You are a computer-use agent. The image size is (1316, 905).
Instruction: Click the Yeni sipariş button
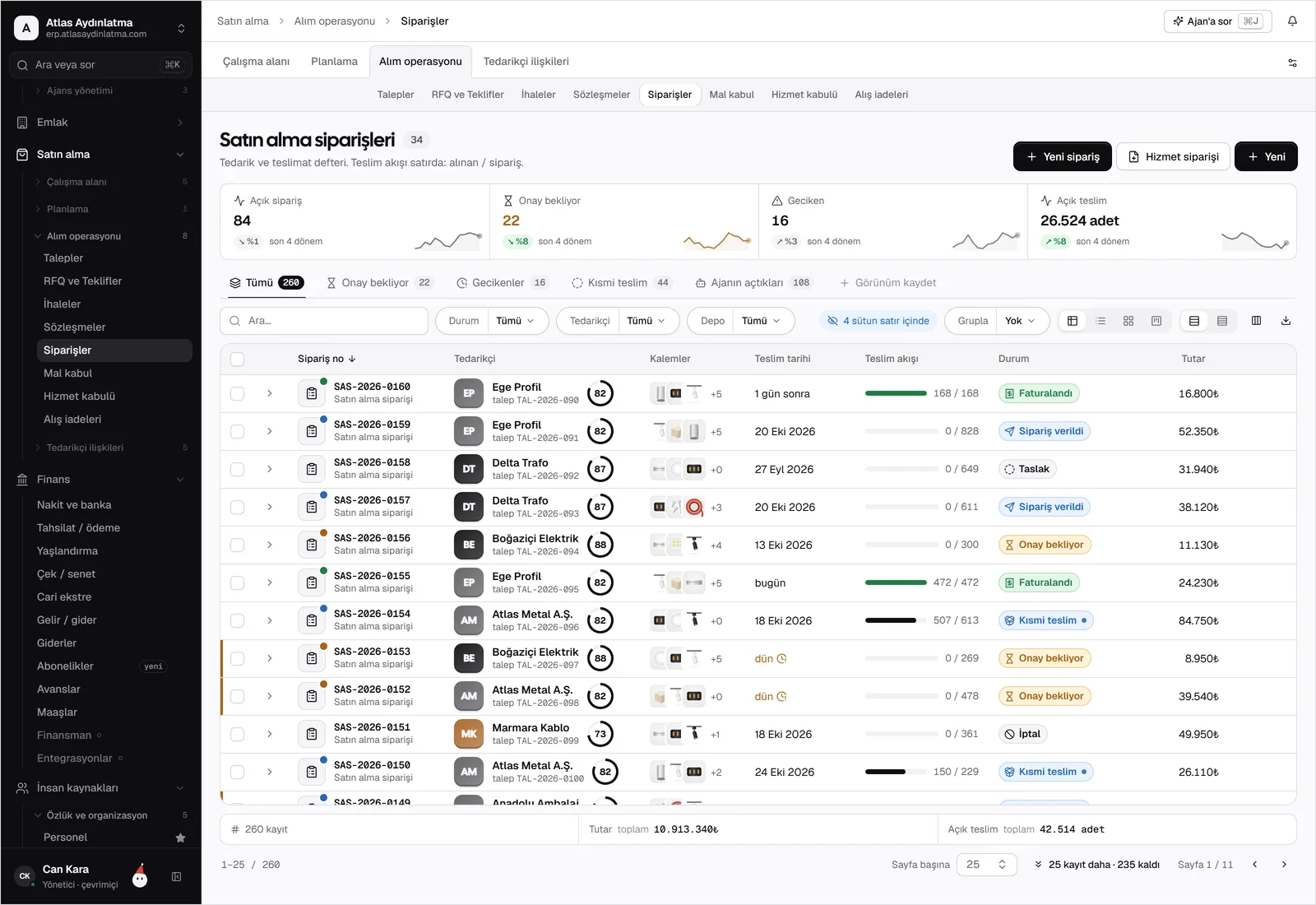[1062, 156]
